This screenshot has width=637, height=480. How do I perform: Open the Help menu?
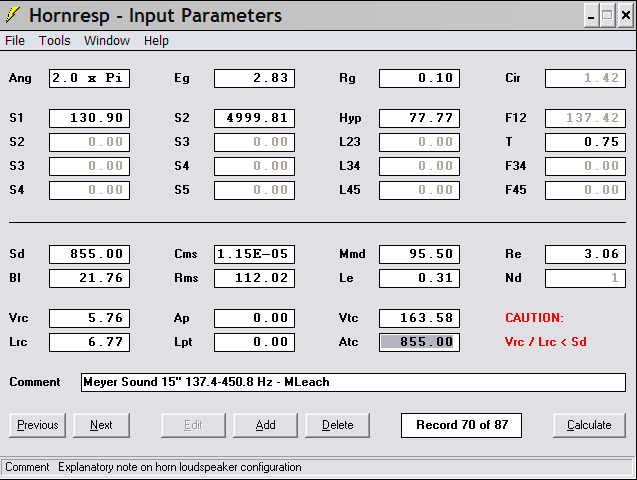[x=156, y=41]
